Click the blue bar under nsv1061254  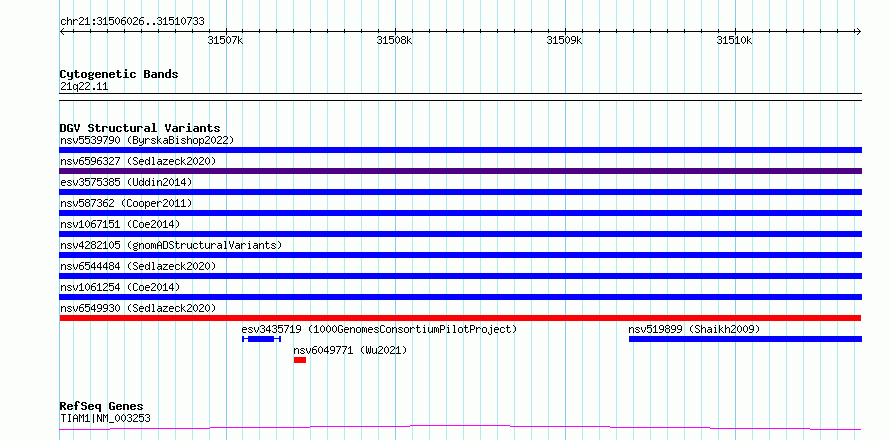tap(460, 297)
